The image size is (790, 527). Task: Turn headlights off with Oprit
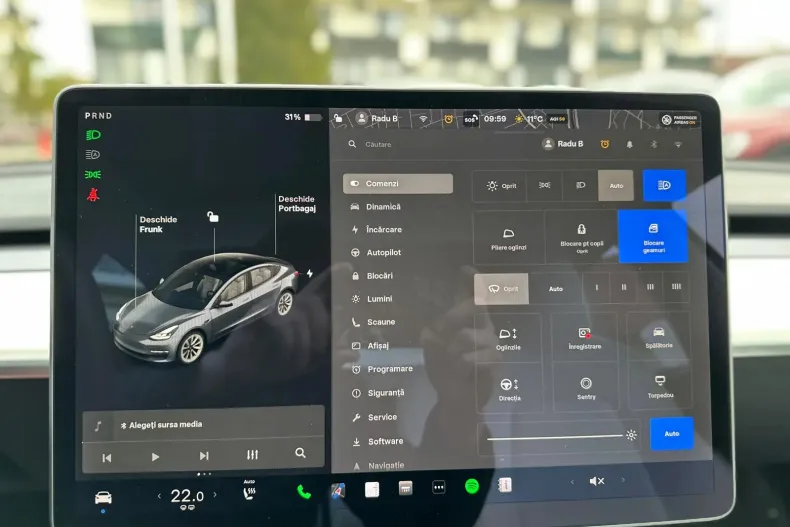point(499,186)
